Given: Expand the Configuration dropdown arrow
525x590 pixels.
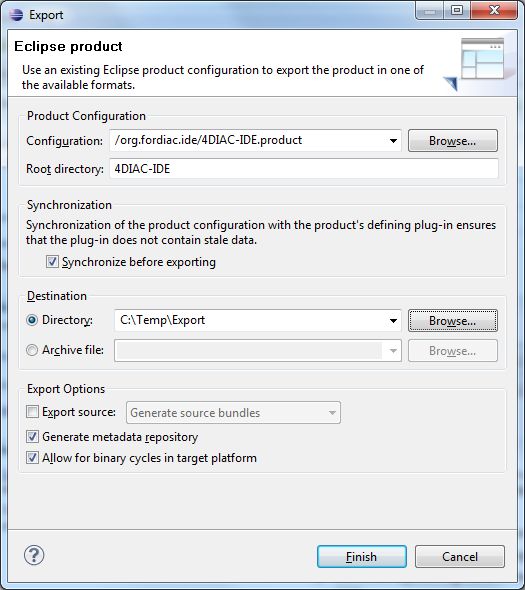Looking at the screenshot, I should coord(393,141).
